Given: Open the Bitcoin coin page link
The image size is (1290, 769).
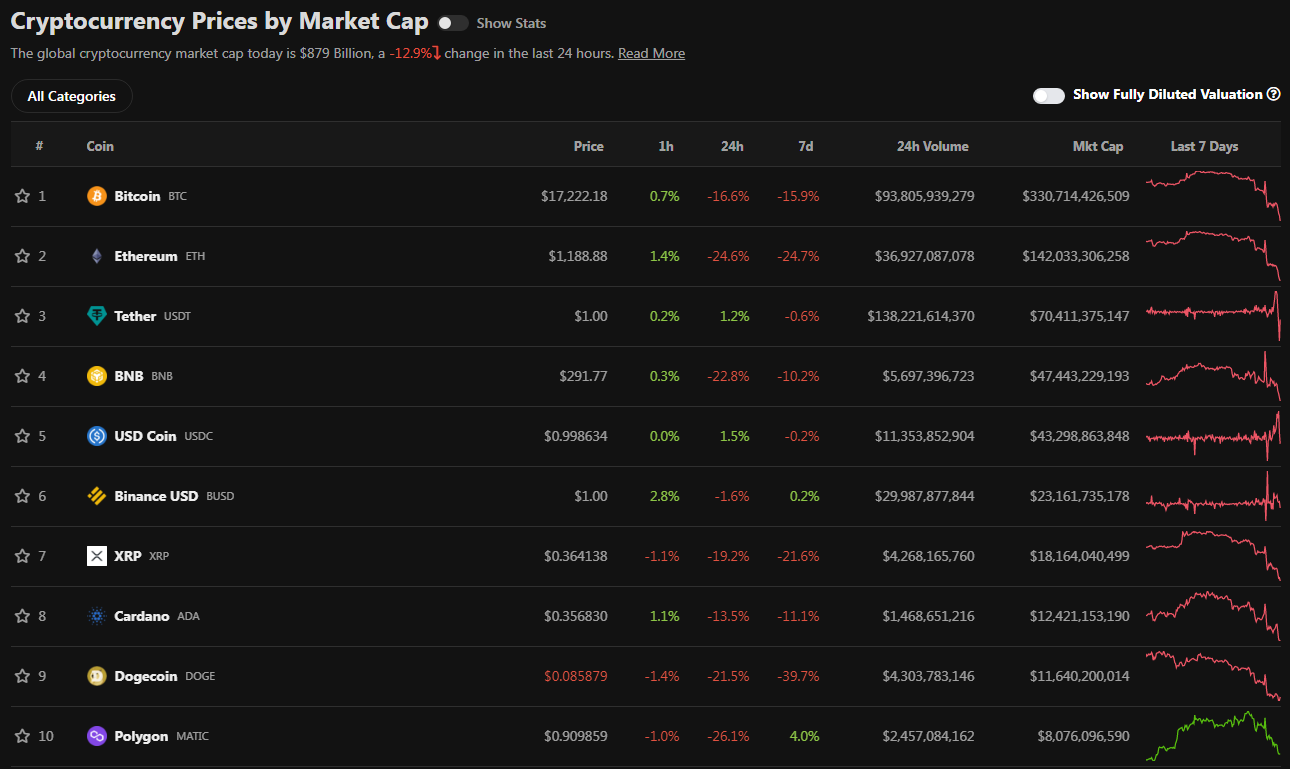Looking at the screenshot, I should pyautogui.click(x=137, y=196).
